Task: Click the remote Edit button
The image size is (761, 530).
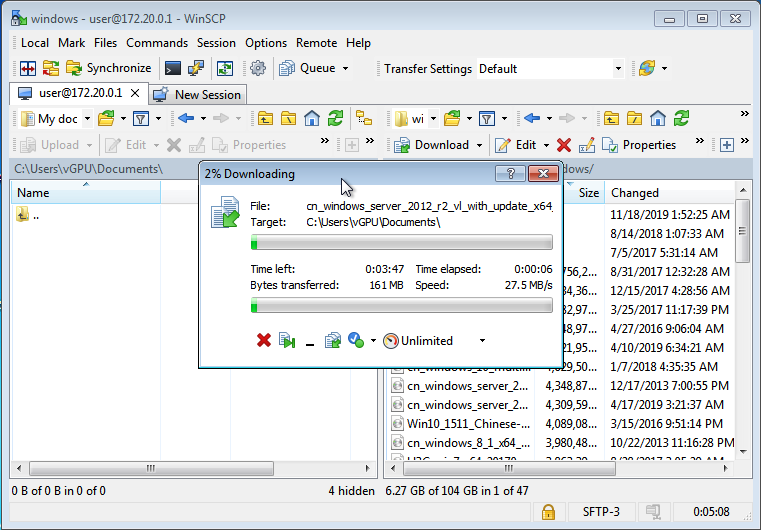Action: point(515,145)
